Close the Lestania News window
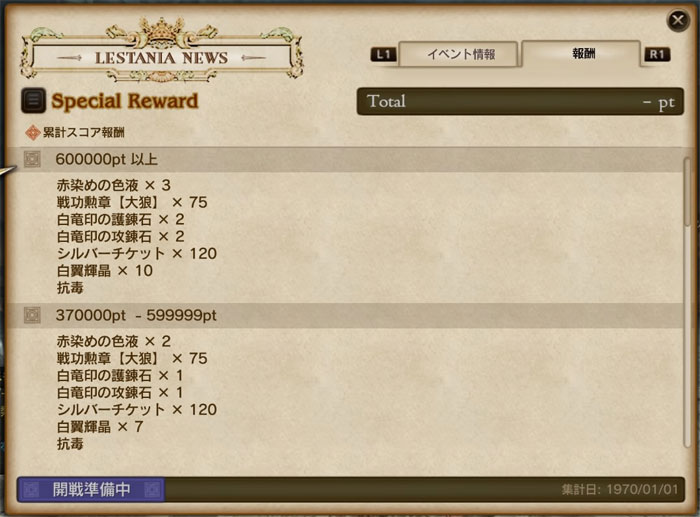Image resolution: width=700 pixels, height=517 pixels. click(x=678, y=20)
